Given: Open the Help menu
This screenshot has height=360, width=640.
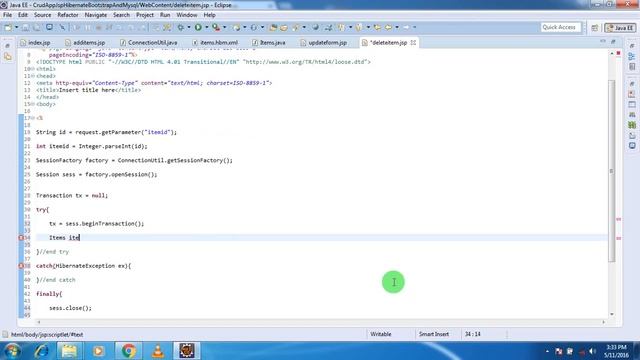Looking at the screenshot, I should pos(209,15).
